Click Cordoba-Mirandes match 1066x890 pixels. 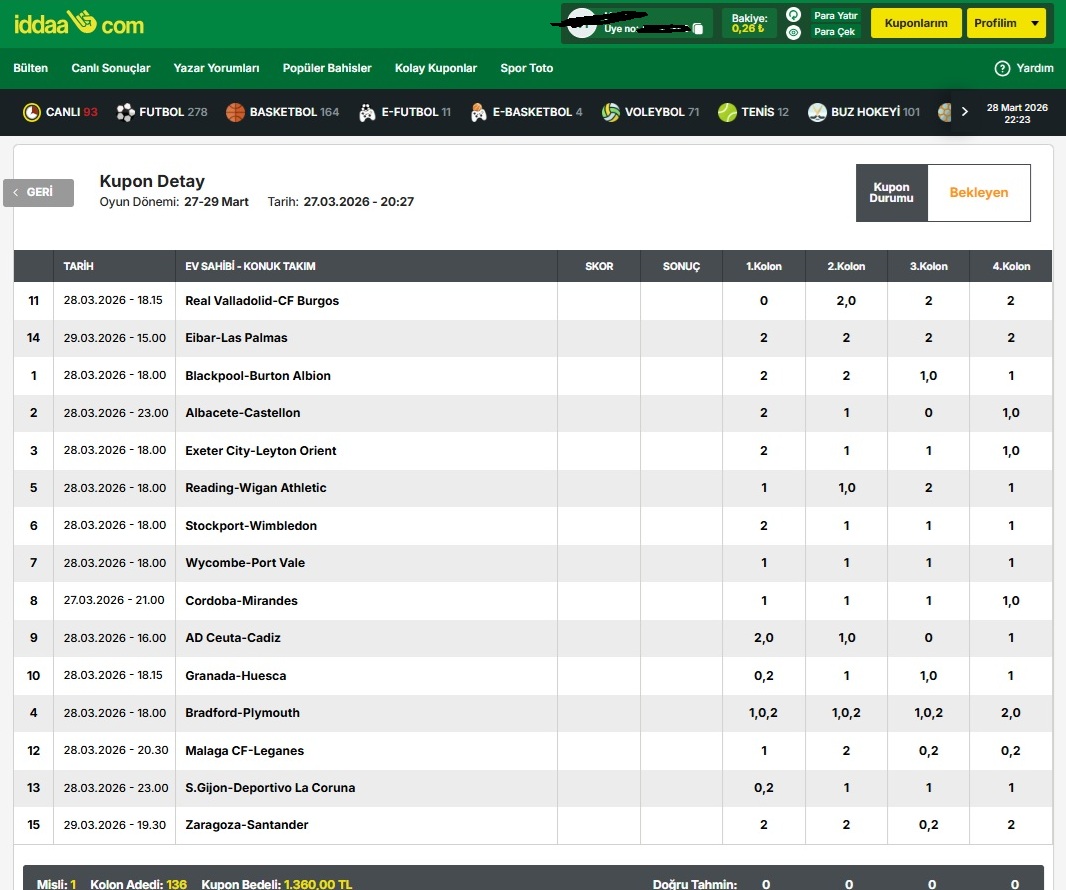coord(241,600)
